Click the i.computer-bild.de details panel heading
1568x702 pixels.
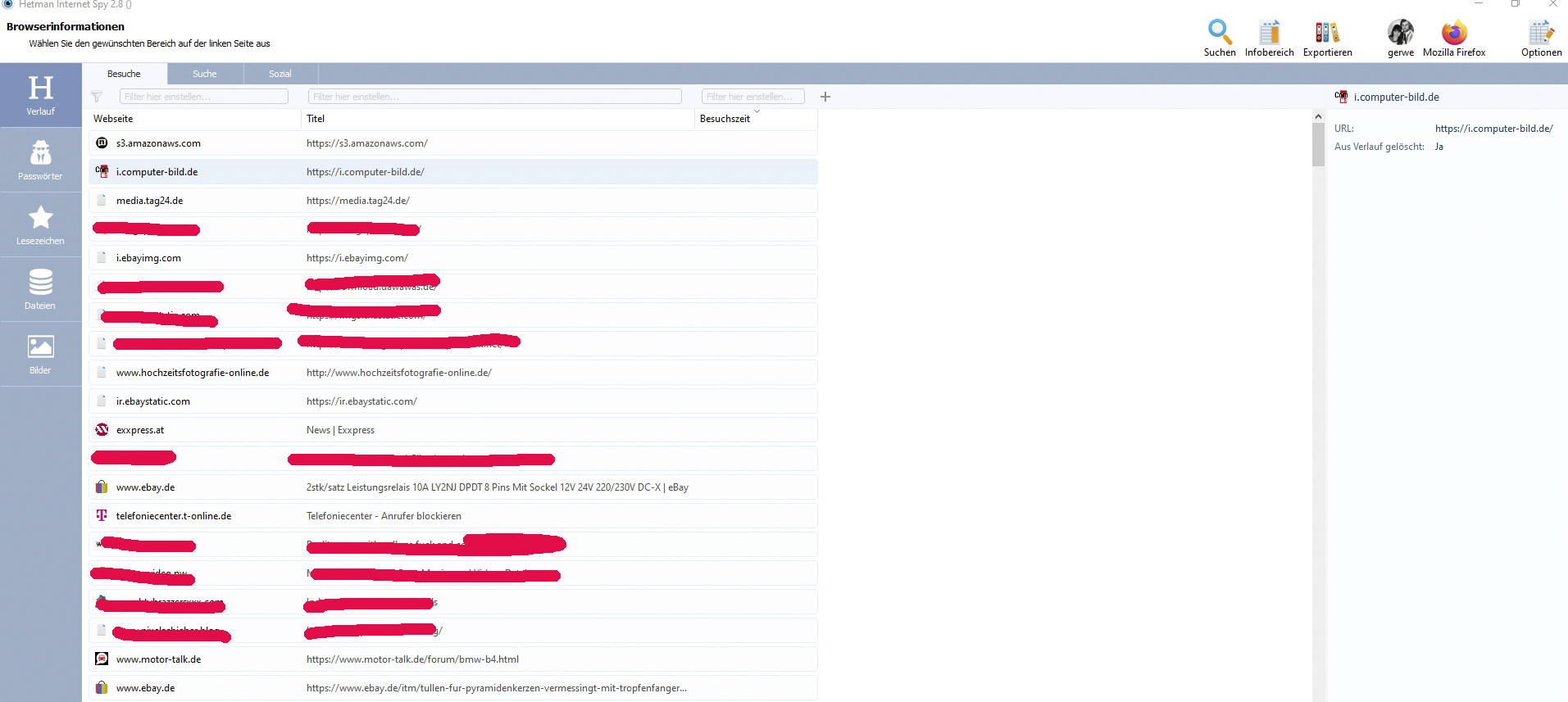click(1396, 97)
